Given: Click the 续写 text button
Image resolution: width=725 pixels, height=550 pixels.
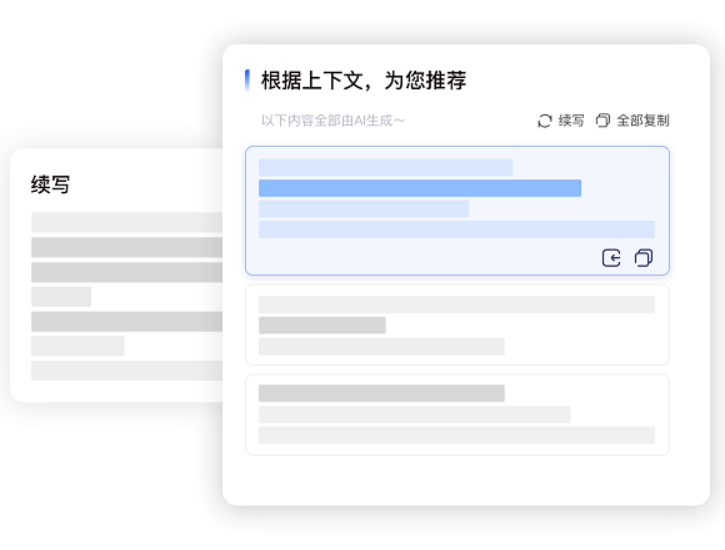Looking at the screenshot, I should click(x=571, y=121).
